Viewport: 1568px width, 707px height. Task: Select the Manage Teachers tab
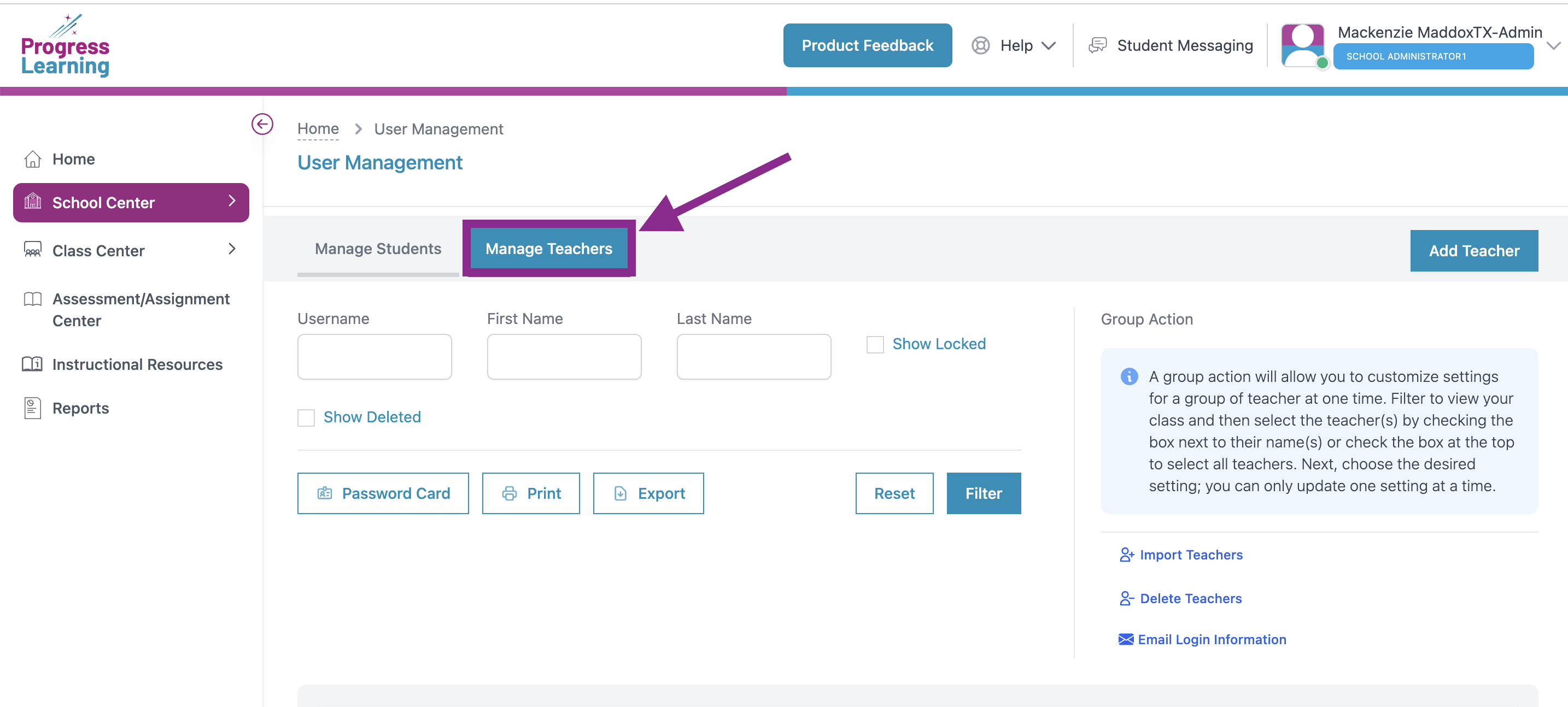click(x=549, y=248)
